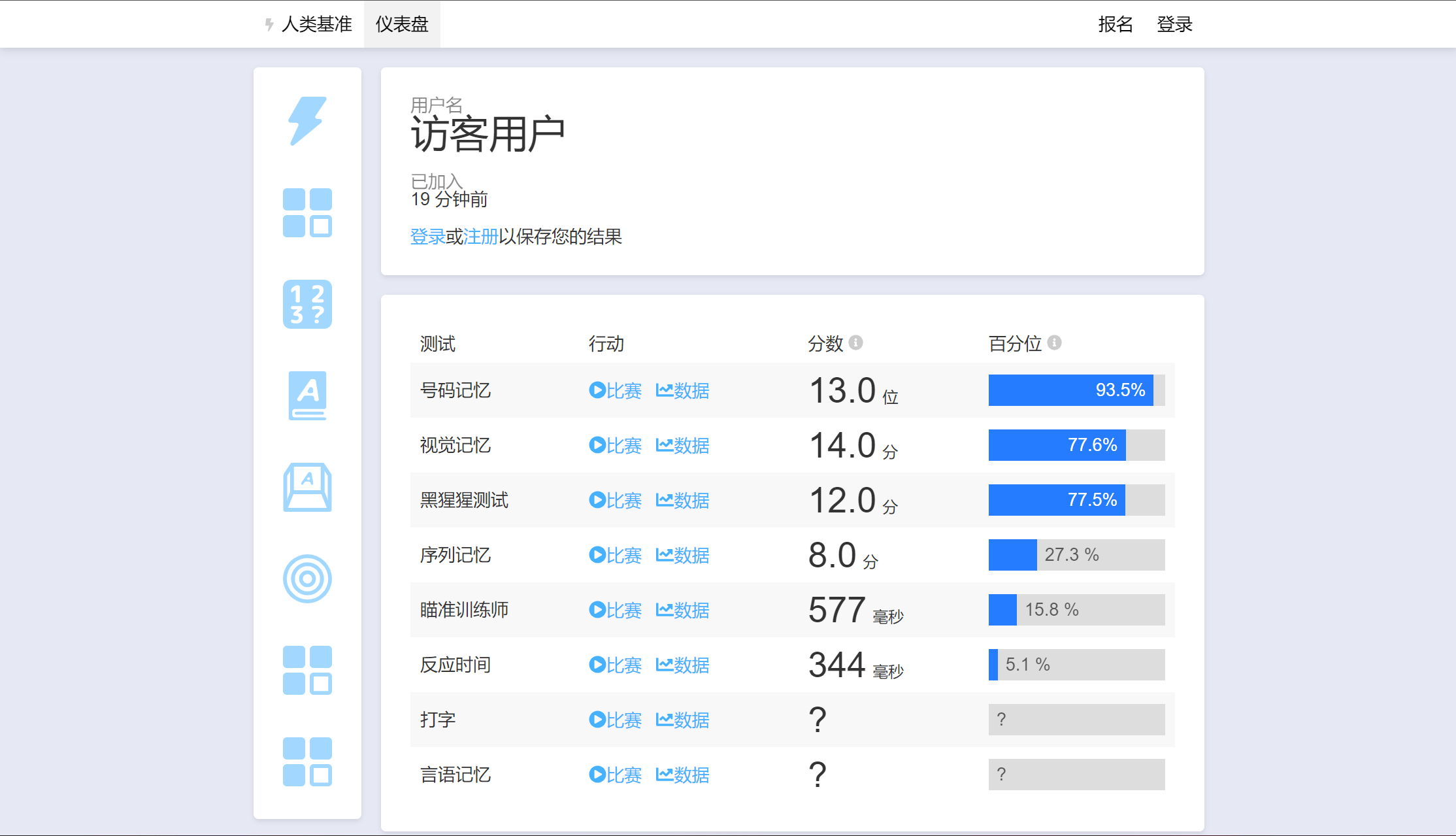
Task: View 数据 for 瞄准训练师
Action: click(x=682, y=610)
